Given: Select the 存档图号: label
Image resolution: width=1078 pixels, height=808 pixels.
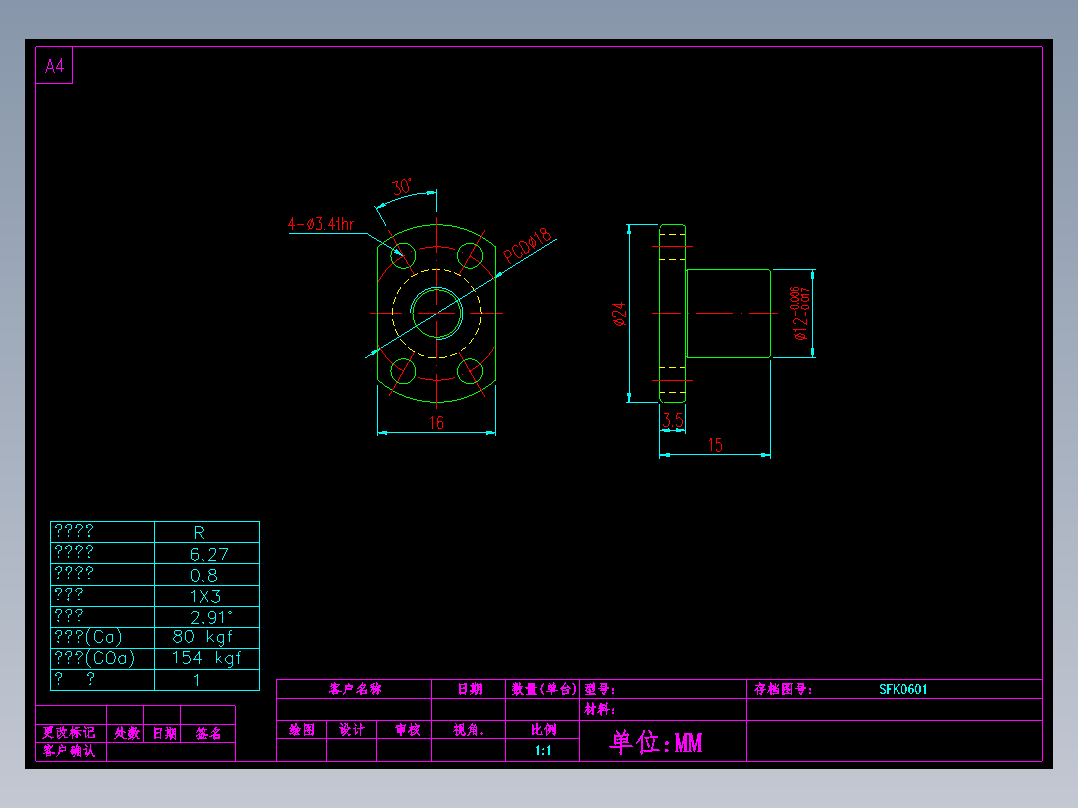Looking at the screenshot, I should tap(783, 689).
